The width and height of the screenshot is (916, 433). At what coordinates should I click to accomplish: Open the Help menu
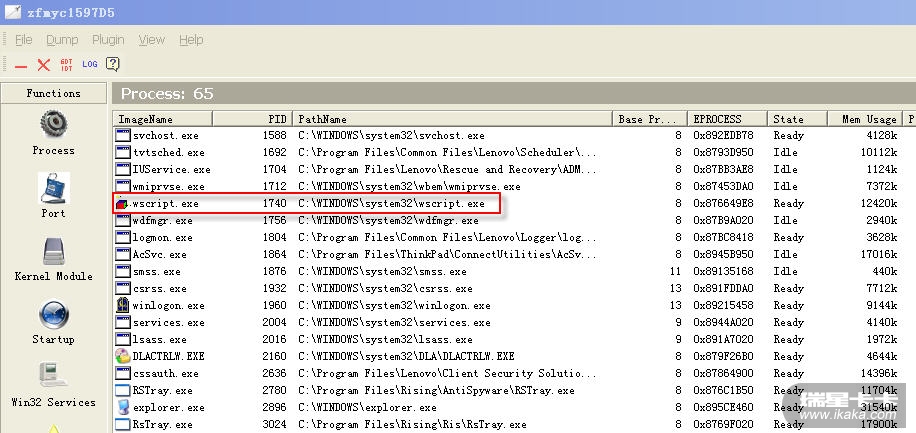(191, 40)
